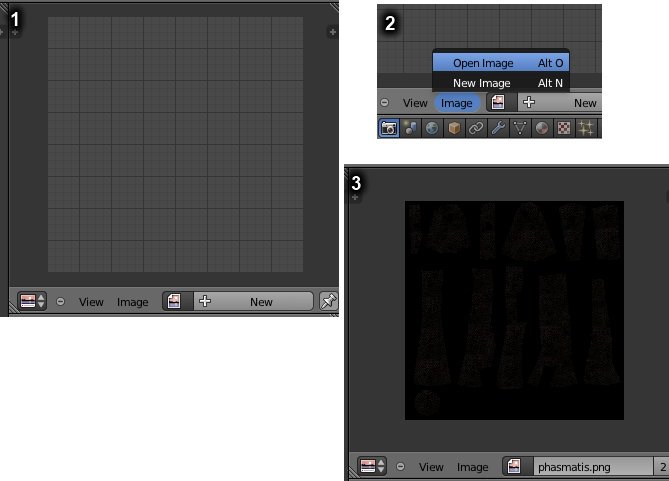Select the World globe properties tab

[x=432, y=128]
